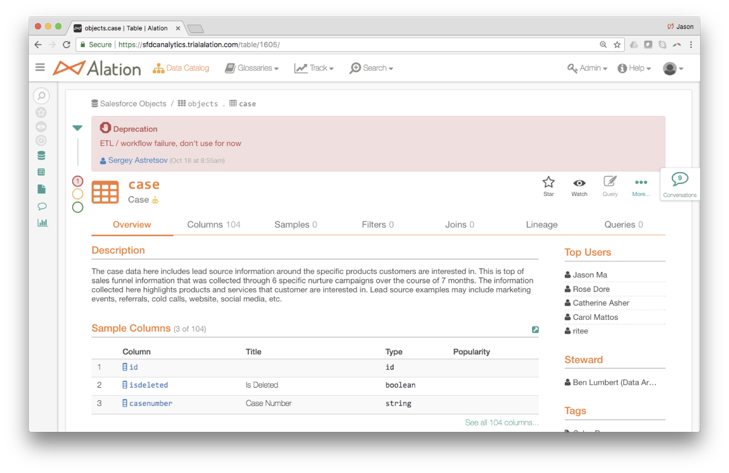Open Salesforce Objects breadcrumb link
The width and height of the screenshot is (729, 473).
point(129,104)
